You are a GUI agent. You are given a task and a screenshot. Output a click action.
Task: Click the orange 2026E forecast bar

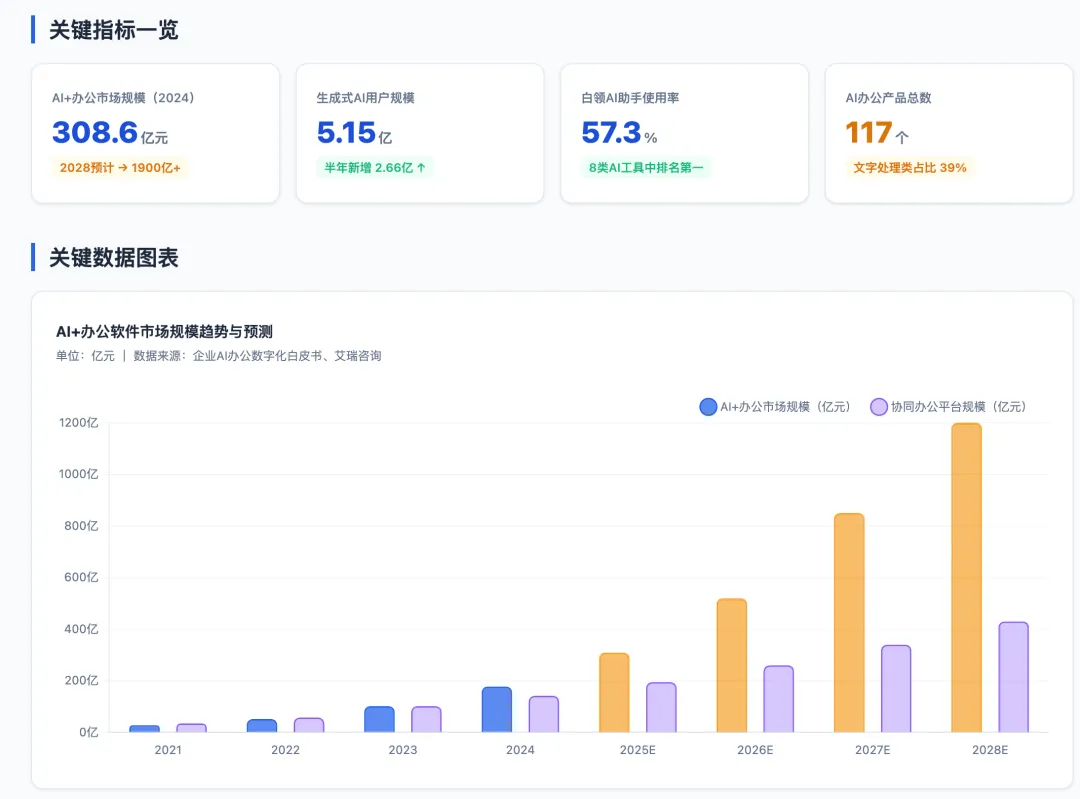731,665
